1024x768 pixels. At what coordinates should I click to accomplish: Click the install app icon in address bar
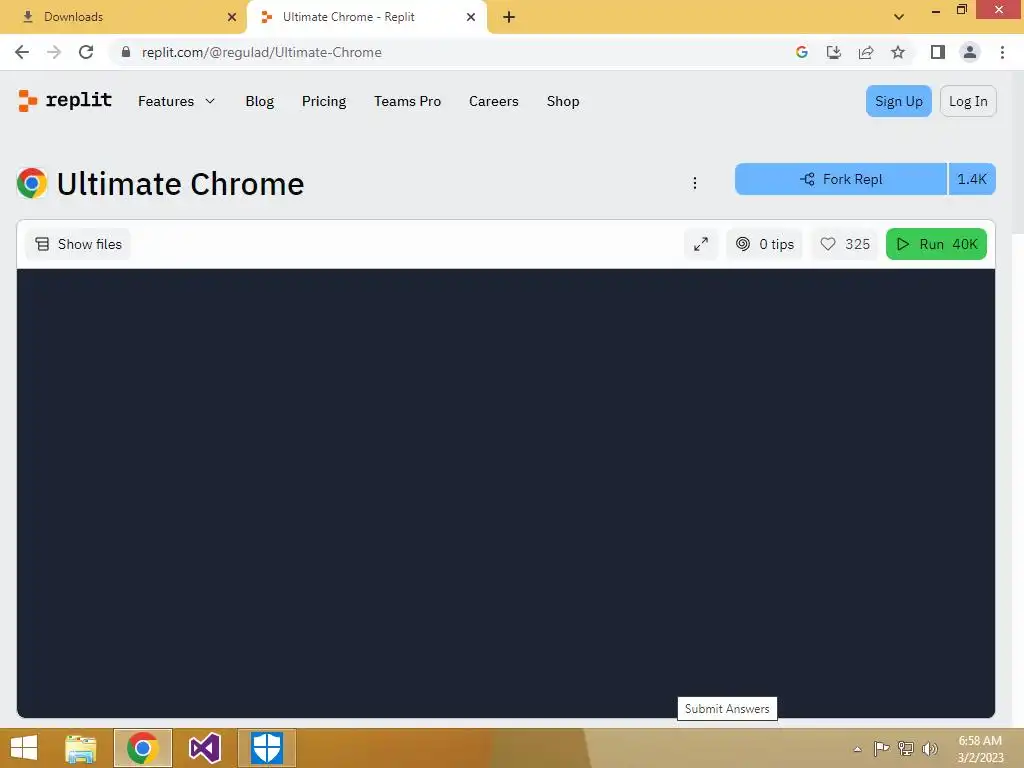coord(833,52)
